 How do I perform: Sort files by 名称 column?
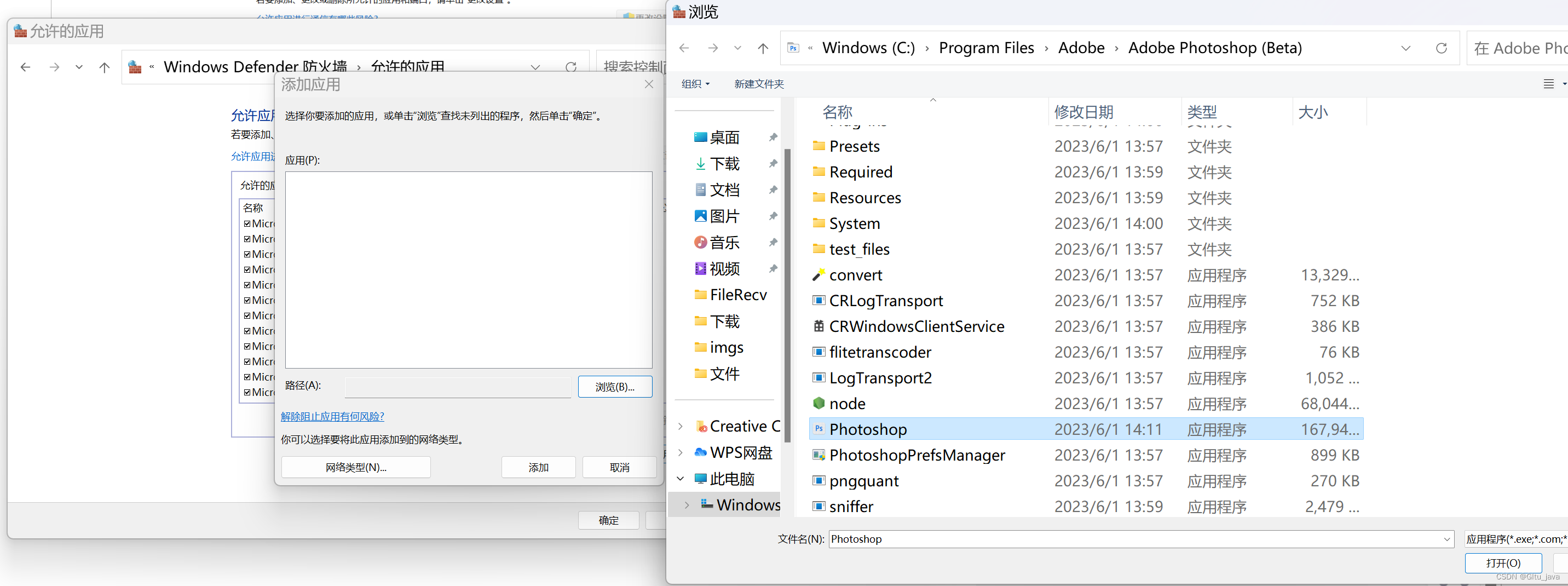pos(838,112)
